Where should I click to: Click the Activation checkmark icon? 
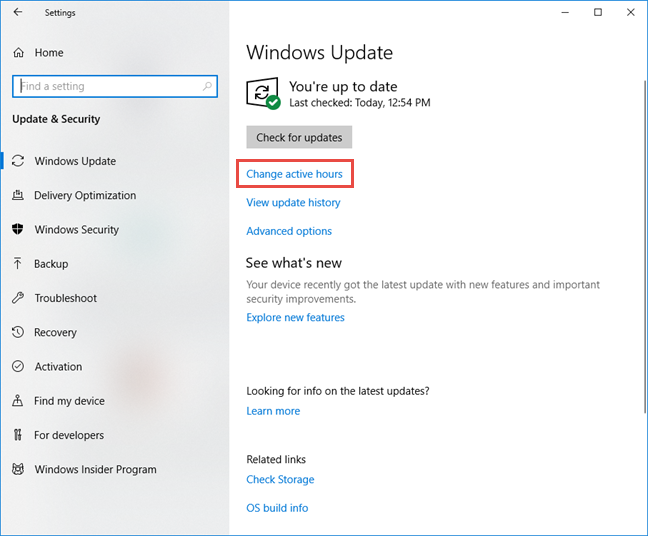(18, 366)
